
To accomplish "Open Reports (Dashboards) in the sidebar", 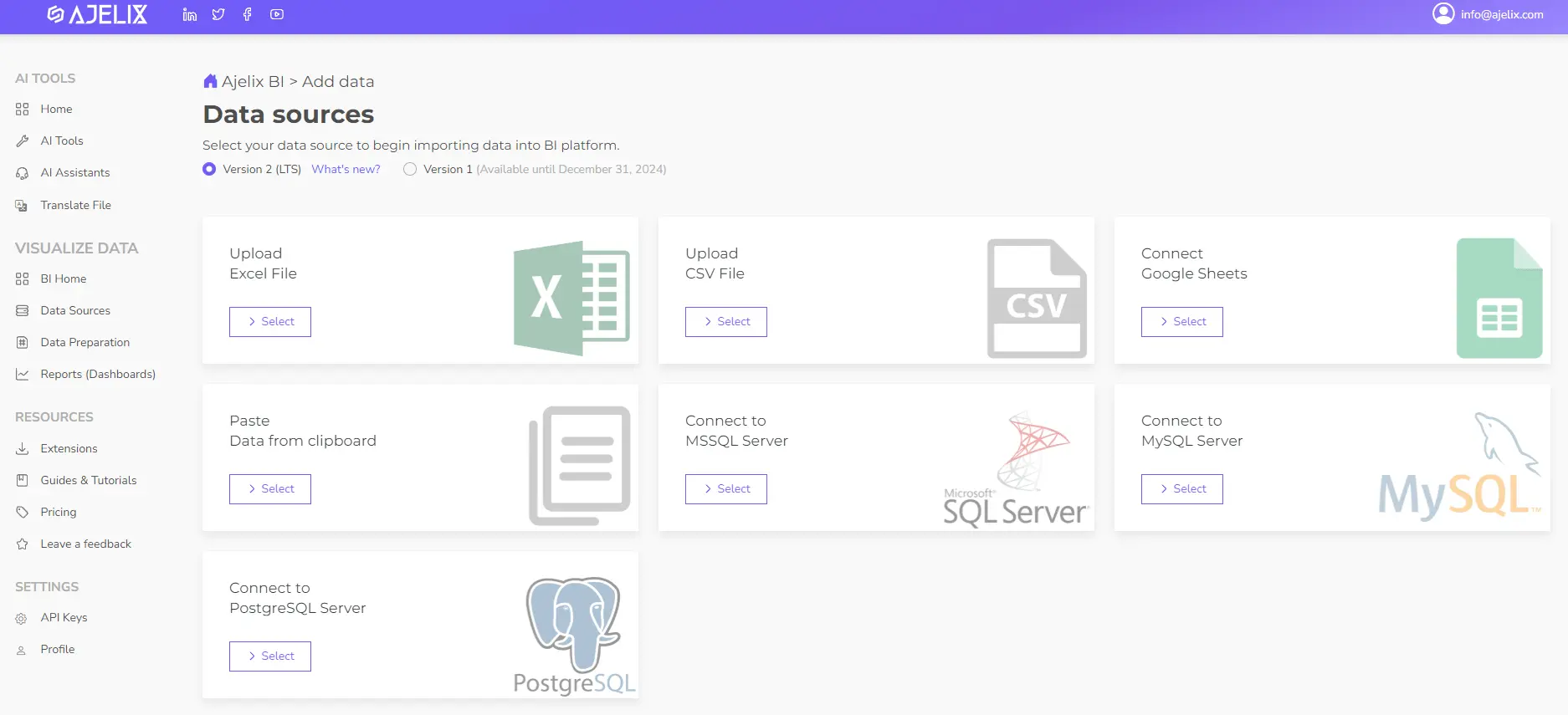I will (98, 374).
